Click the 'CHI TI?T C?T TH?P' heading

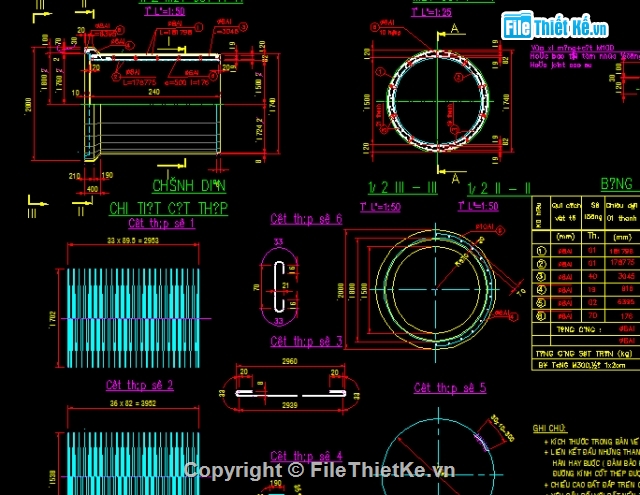pyautogui.click(x=168, y=209)
